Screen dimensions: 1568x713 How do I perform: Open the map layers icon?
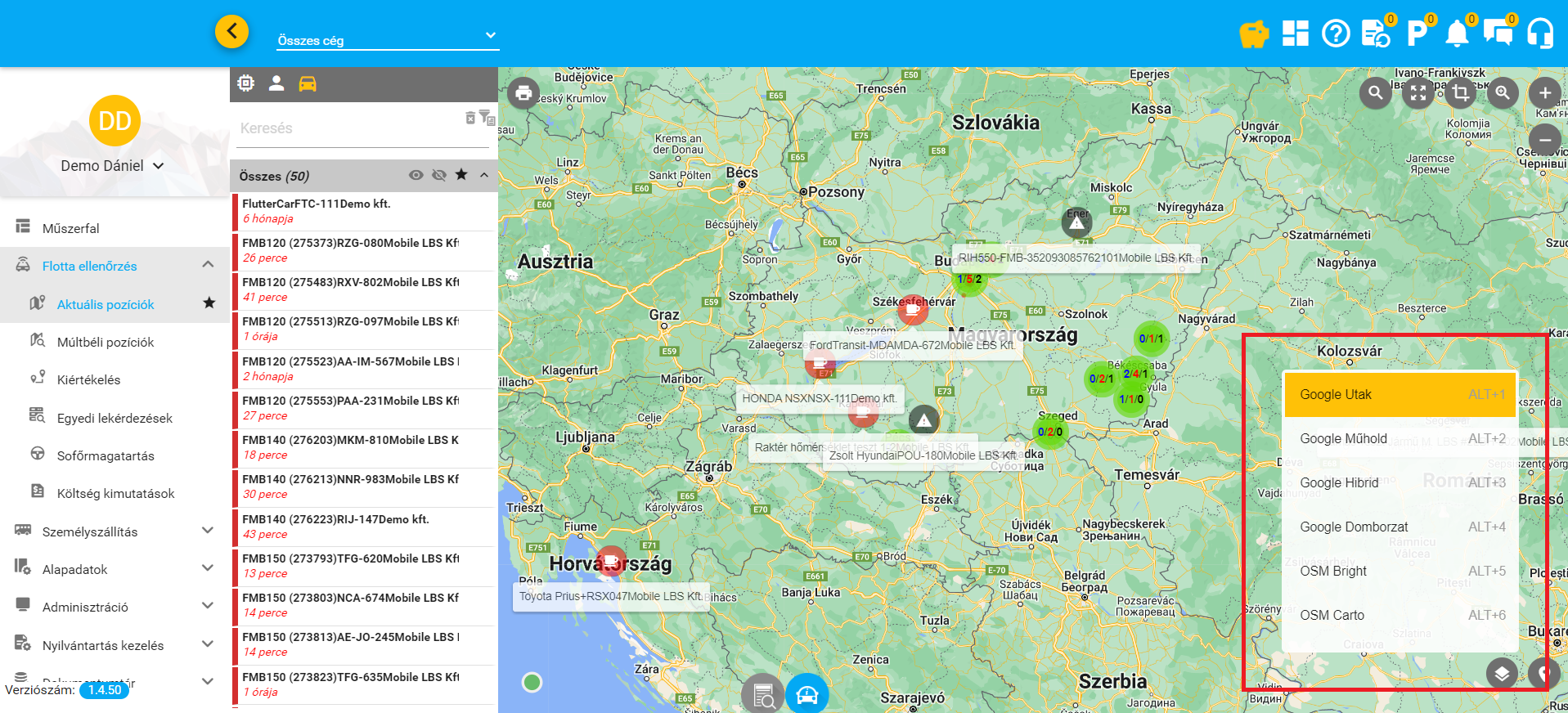click(x=1502, y=674)
